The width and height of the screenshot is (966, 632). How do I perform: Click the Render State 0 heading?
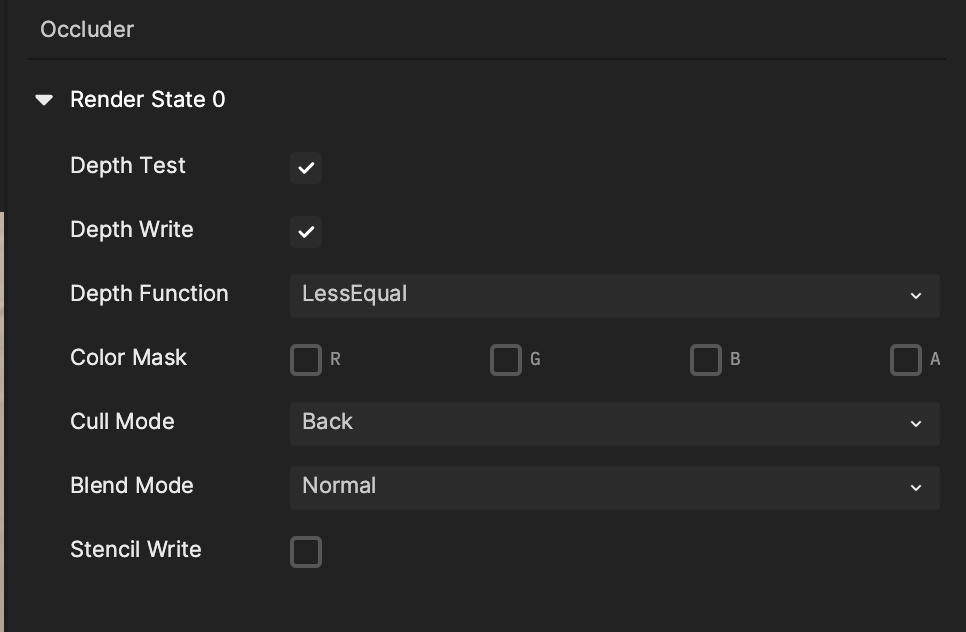pyautogui.click(x=148, y=99)
